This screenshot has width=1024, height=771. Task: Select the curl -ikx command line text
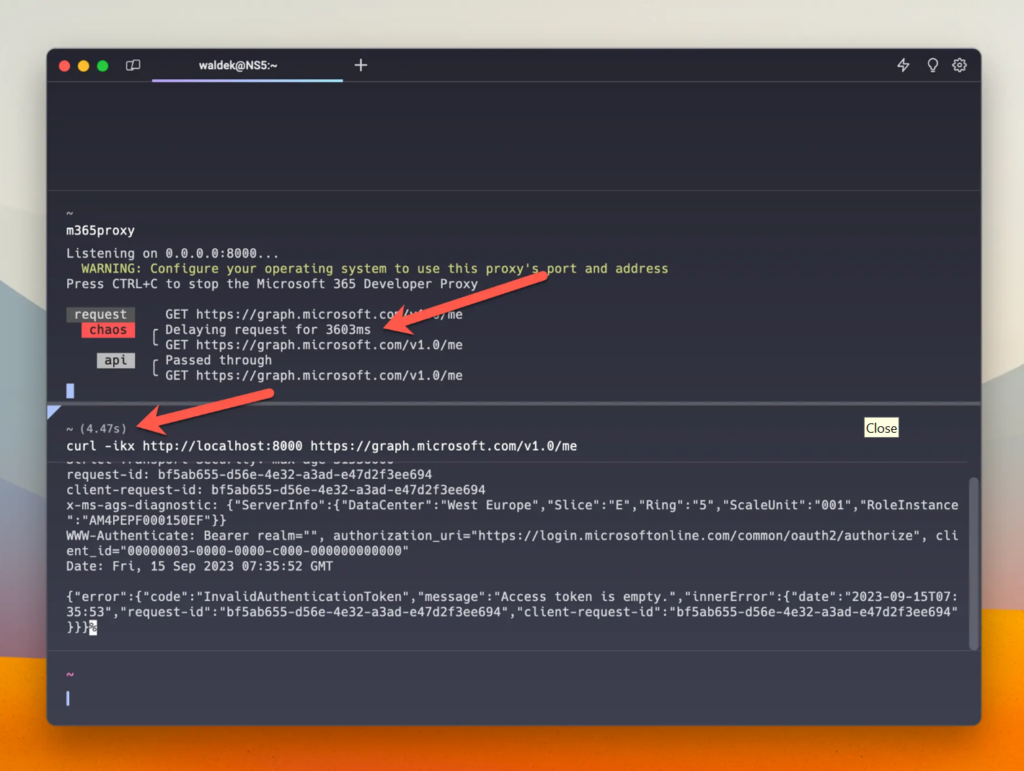(x=321, y=446)
